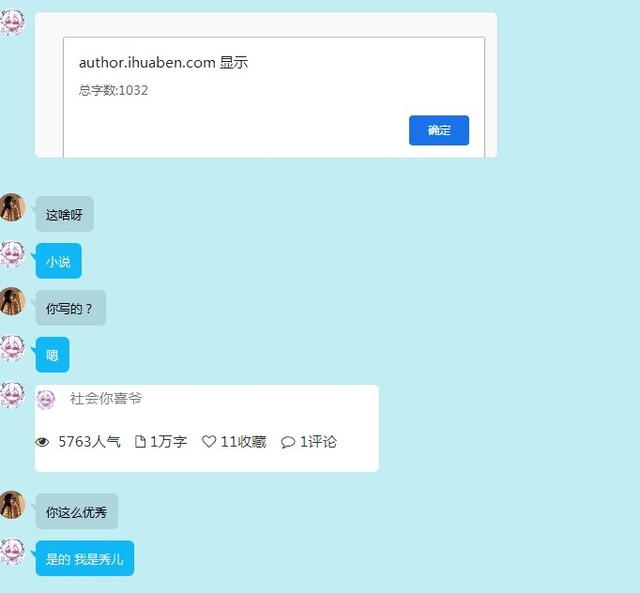The height and width of the screenshot is (593, 640).
Task: Click the 1万字 word count
Action: tap(169, 442)
